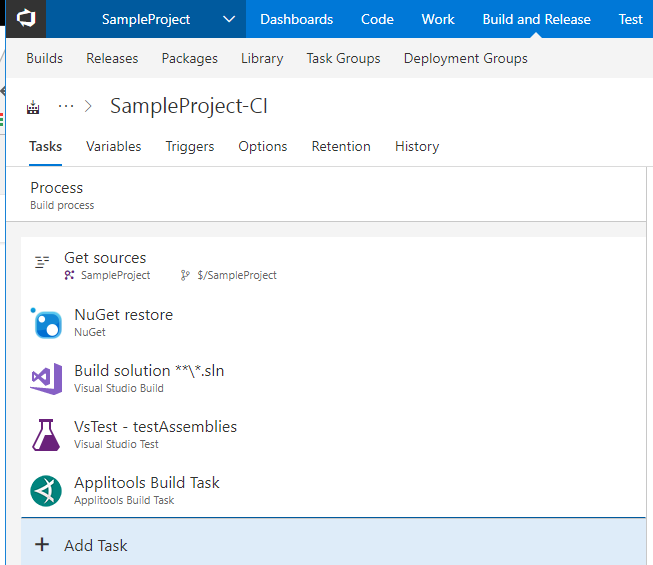Open Deployment Groups page
653x565 pixels.
(x=465, y=58)
